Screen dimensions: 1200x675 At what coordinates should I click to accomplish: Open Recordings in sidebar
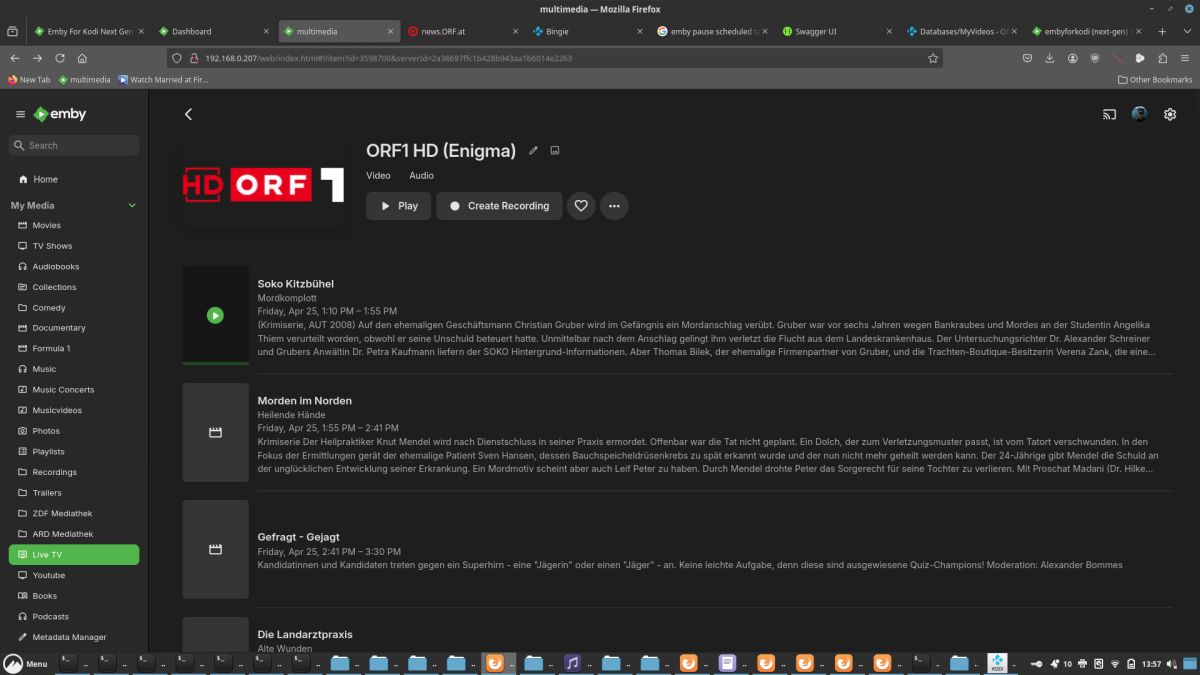(74, 472)
